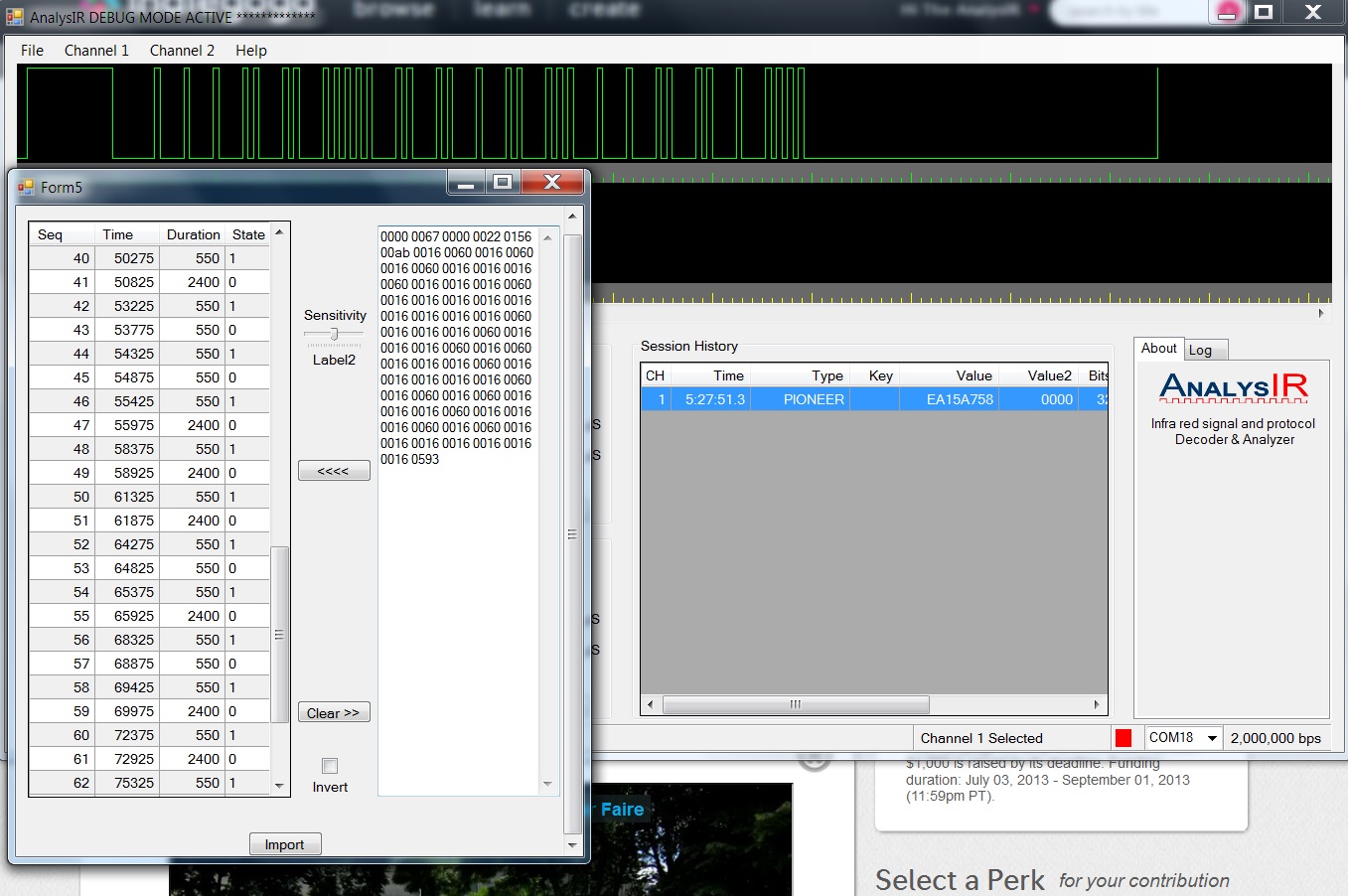The height and width of the screenshot is (896, 1348).
Task: Click the AnalysIR logo in About panel
Action: (1233, 387)
